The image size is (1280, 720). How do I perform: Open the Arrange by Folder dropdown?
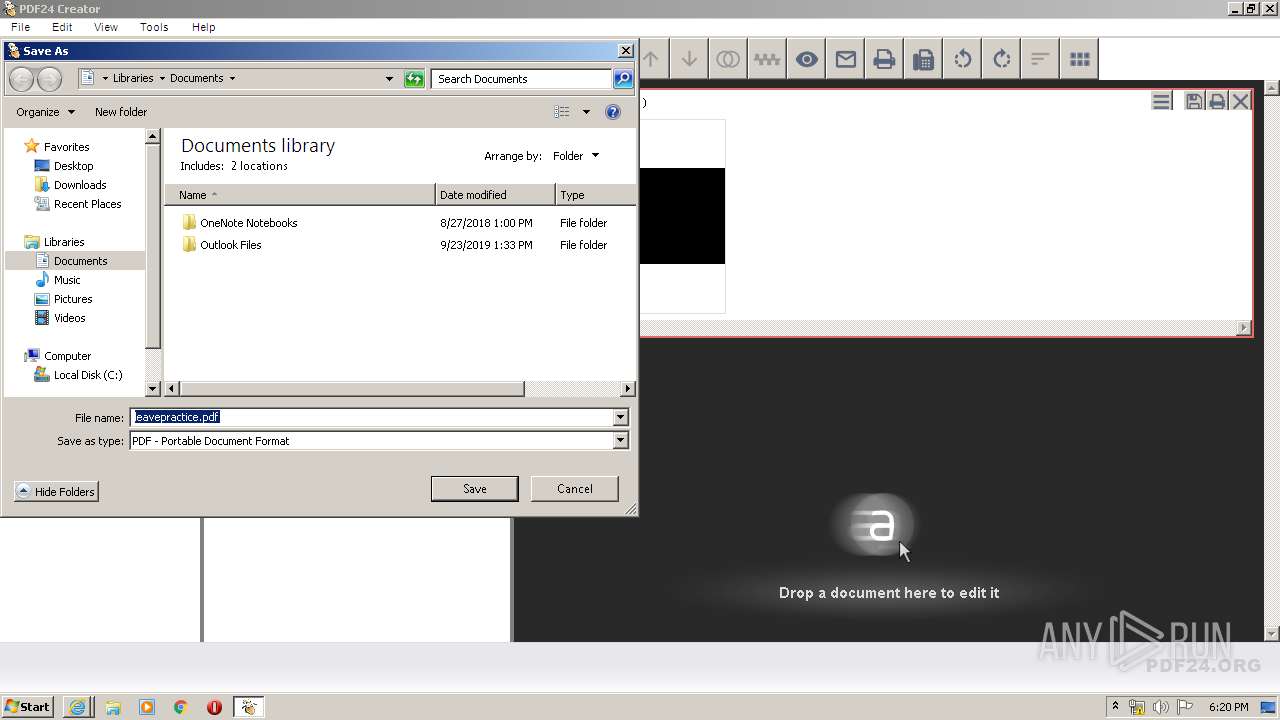click(576, 156)
